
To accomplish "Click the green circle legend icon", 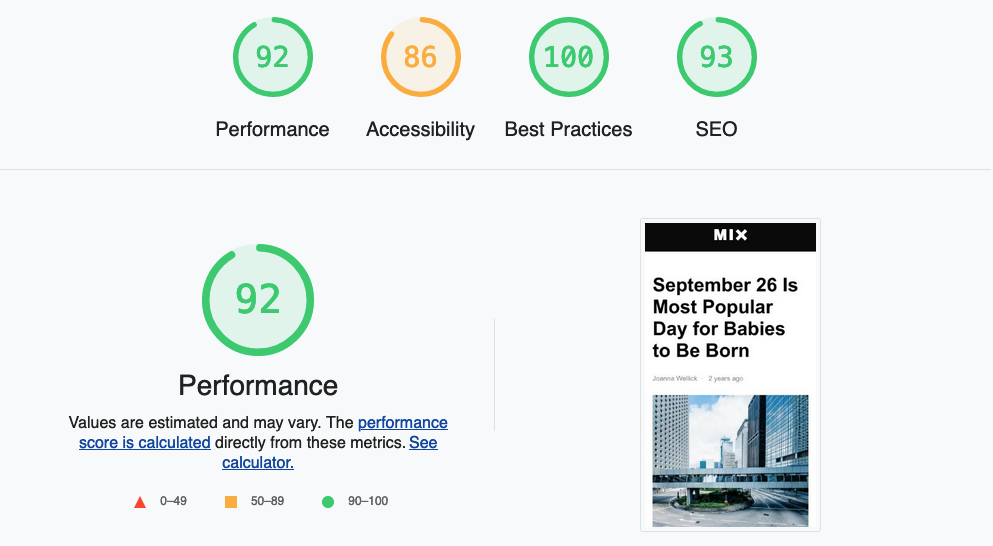I will [x=327, y=502].
